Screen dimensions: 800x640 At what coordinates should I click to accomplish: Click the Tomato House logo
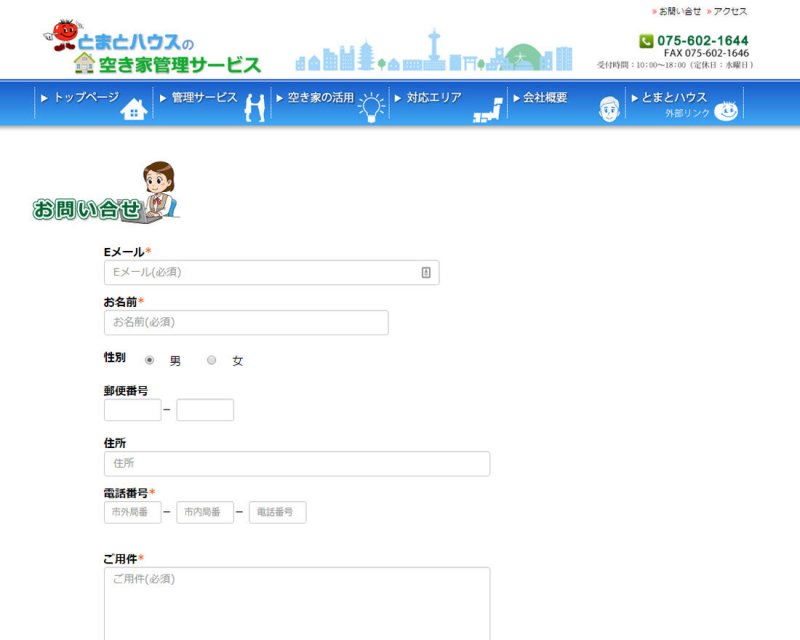tap(152, 50)
